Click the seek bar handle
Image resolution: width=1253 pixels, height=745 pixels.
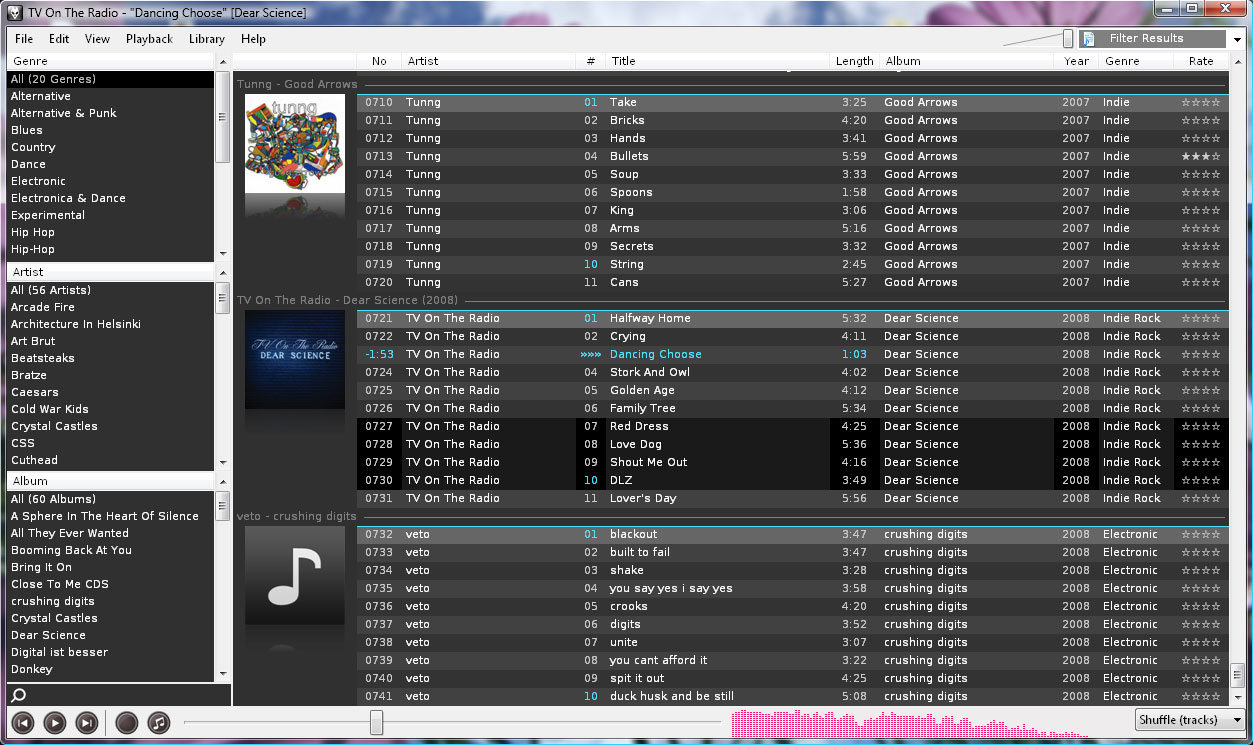click(376, 722)
